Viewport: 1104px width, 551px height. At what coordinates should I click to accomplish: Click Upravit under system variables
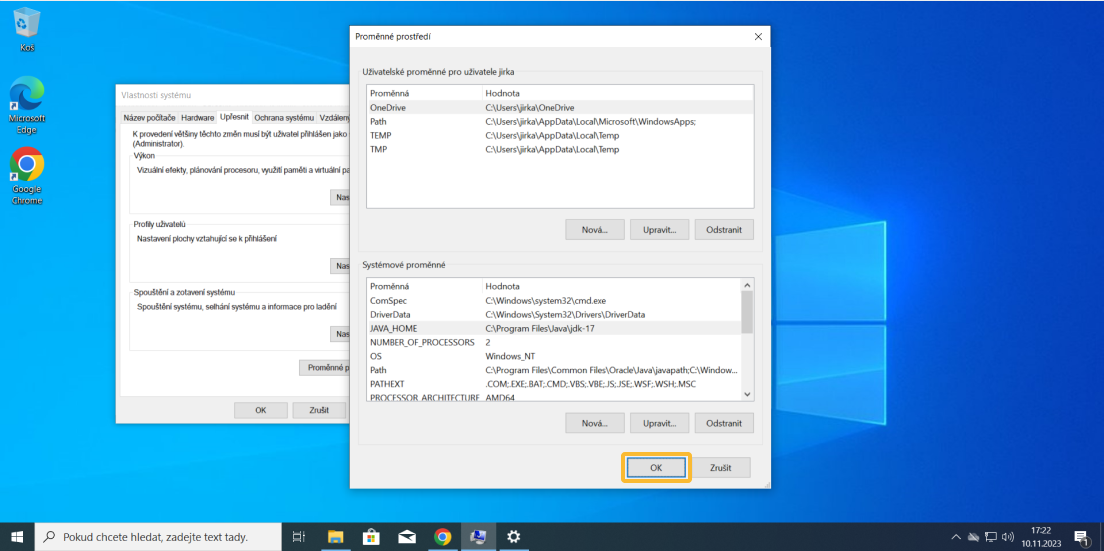659,423
